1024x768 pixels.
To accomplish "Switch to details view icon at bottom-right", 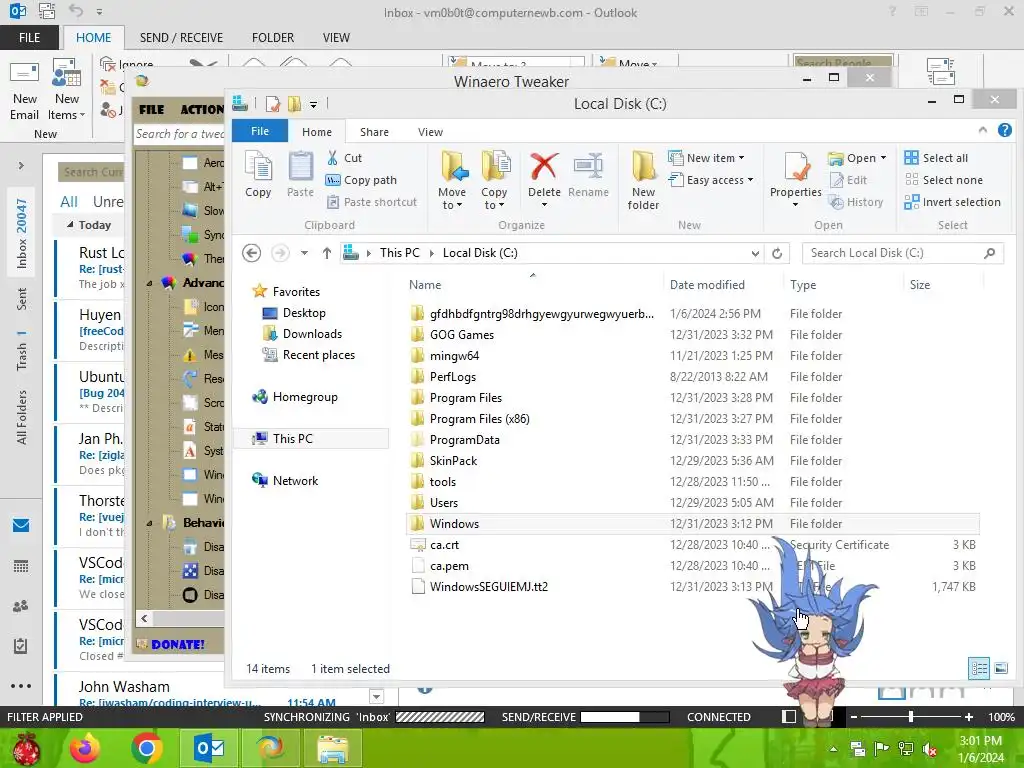I will [x=979, y=668].
